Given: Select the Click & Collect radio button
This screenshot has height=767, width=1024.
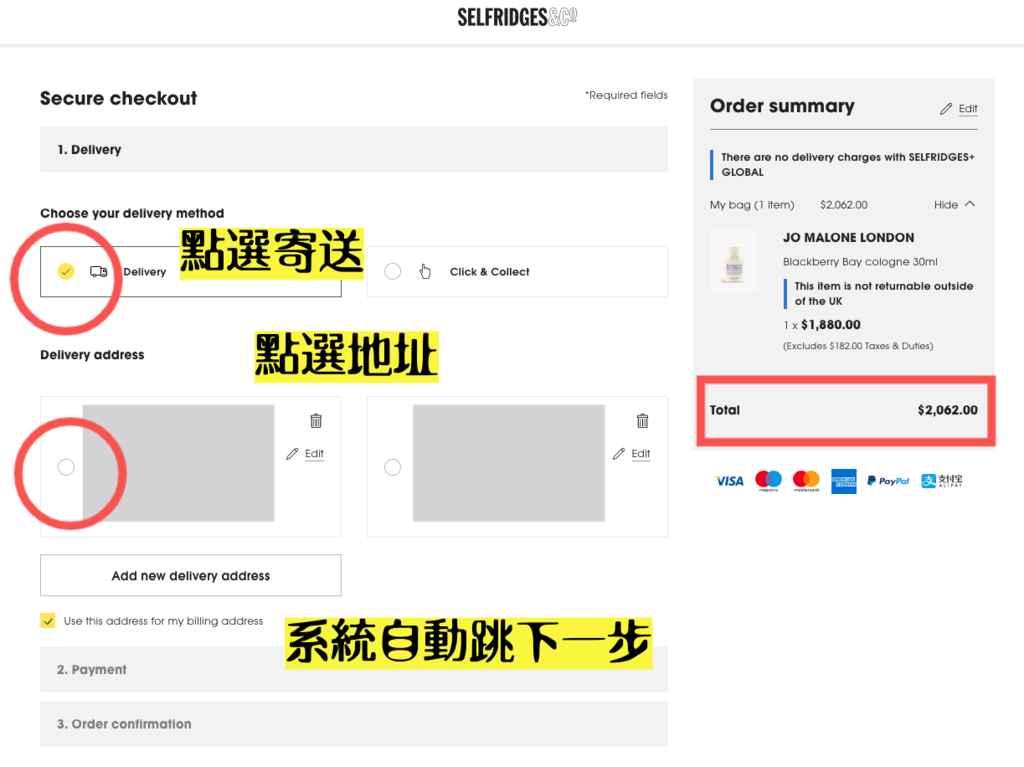Looking at the screenshot, I should click(392, 271).
